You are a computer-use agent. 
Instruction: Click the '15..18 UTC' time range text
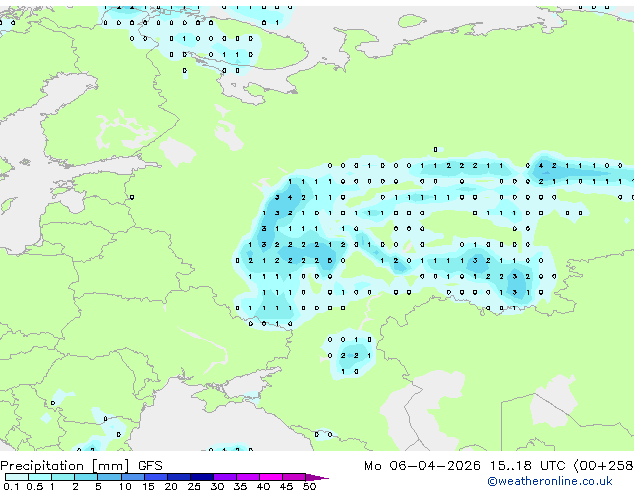pos(528,466)
